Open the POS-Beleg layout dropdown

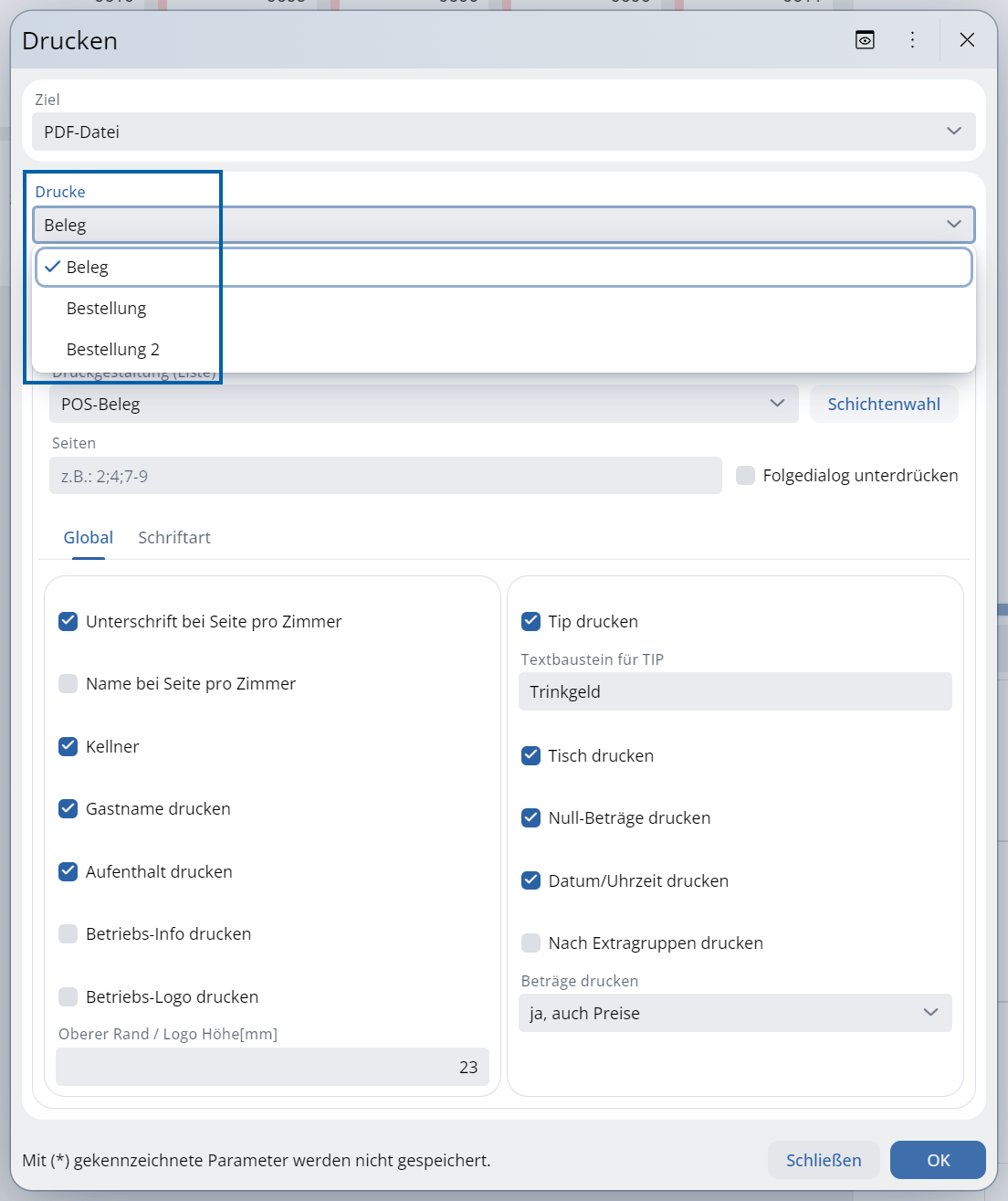click(423, 404)
